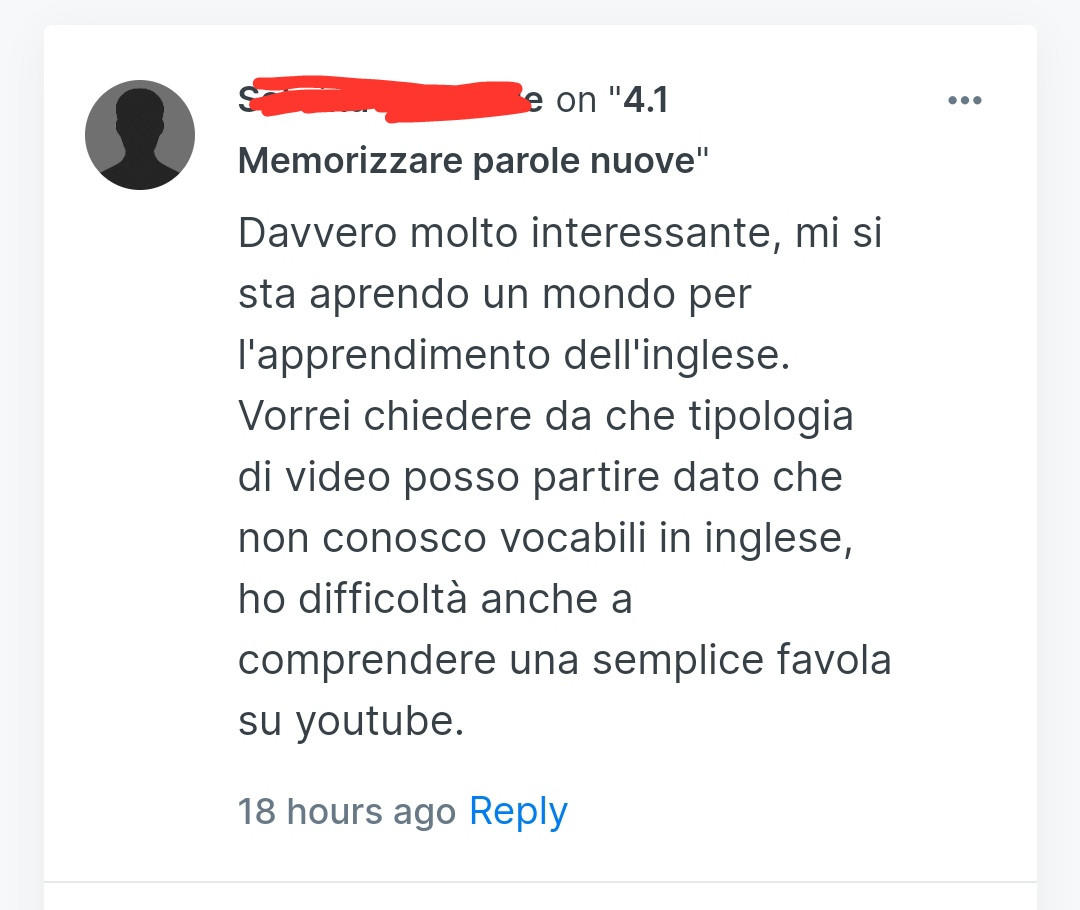Click the word "comprendere" in the comment
This screenshot has width=1080, height=910.
point(367,660)
